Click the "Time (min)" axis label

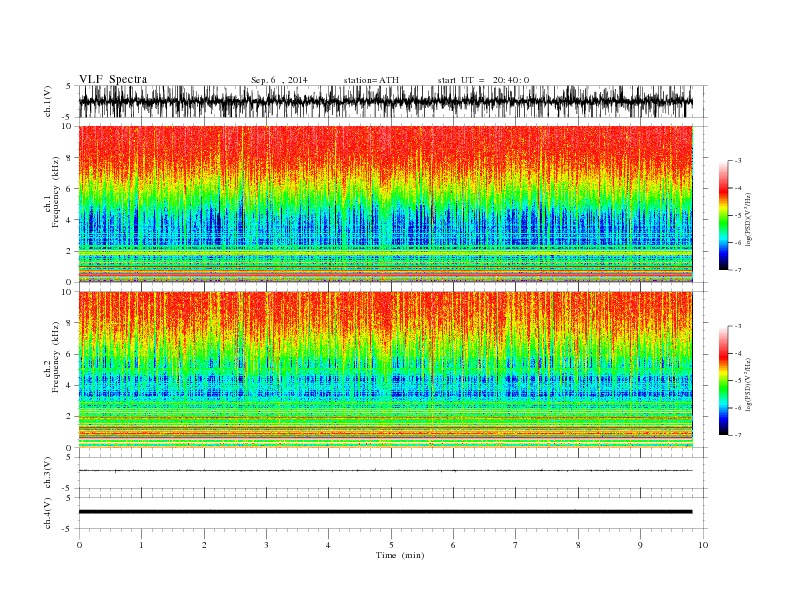(400, 555)
